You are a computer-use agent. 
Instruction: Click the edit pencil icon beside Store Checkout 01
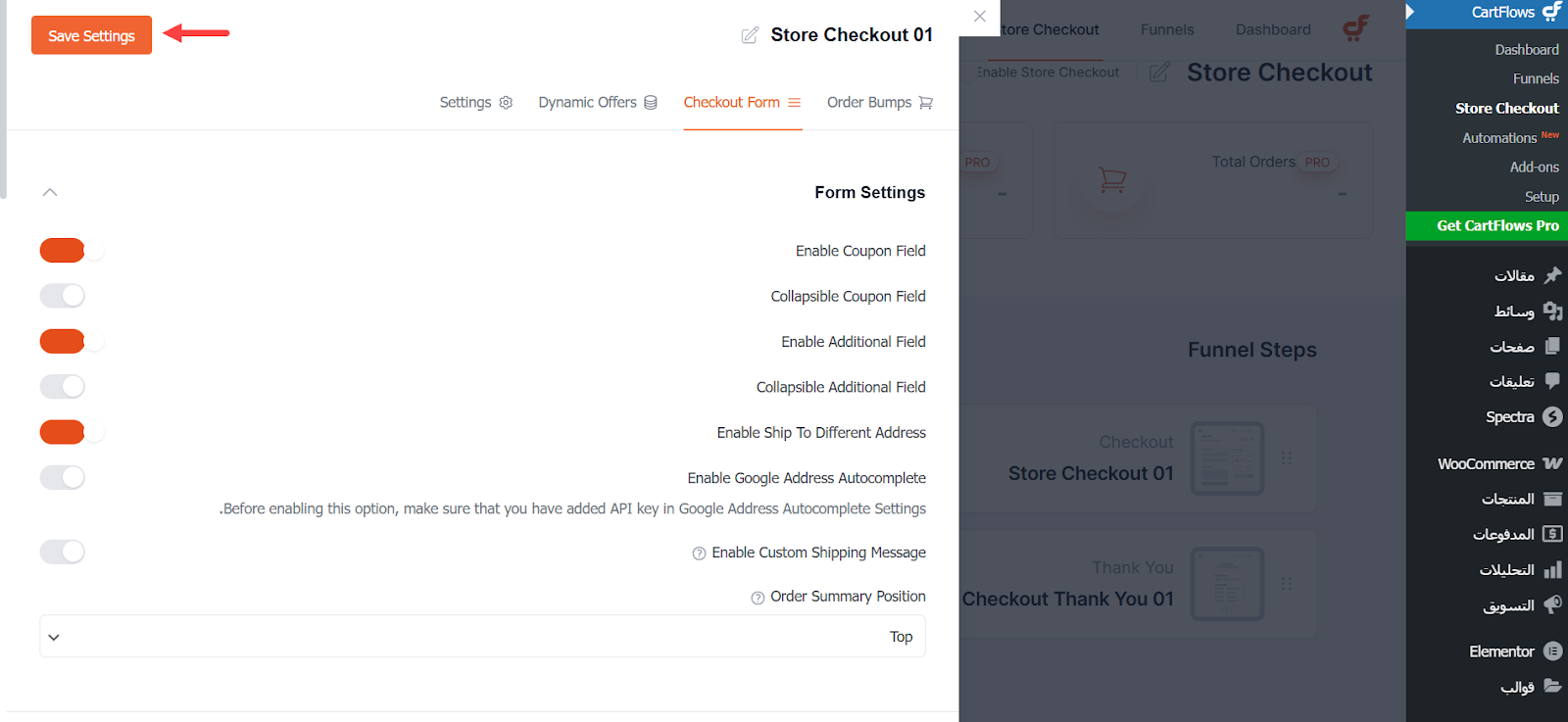pyautogui.click(x=750, y=35)
